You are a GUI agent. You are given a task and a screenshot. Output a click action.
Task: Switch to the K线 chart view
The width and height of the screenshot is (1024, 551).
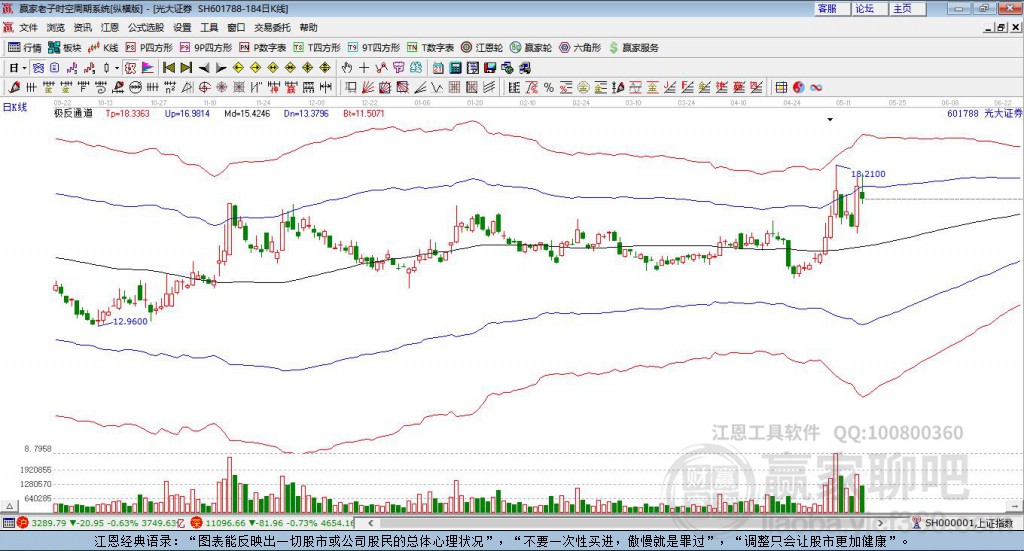(103, 48)
